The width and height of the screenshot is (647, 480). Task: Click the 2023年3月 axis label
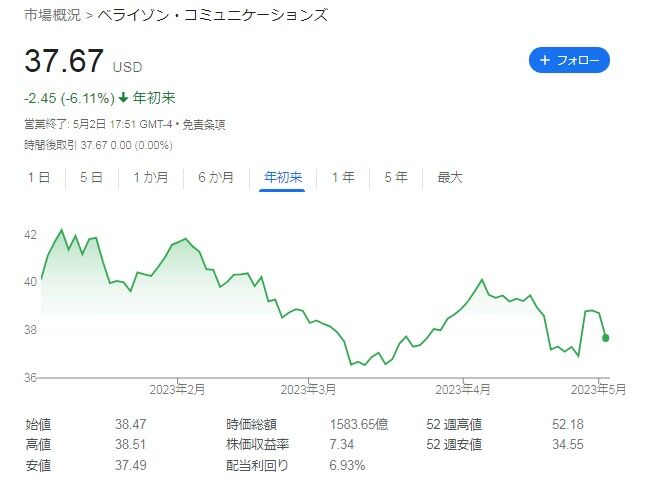pyautogui.click(x=308, y=389)
